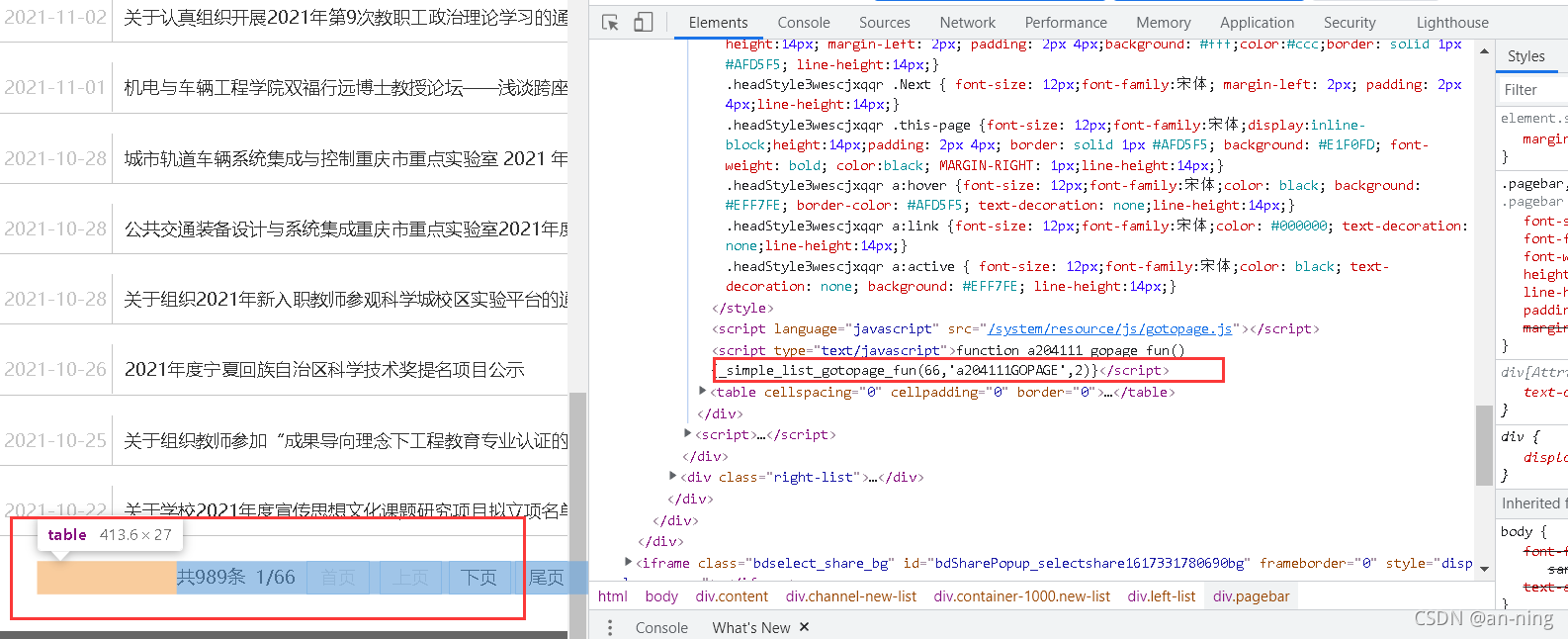
Task: Switch to the Console tab
Action: (x=803, y=22)
